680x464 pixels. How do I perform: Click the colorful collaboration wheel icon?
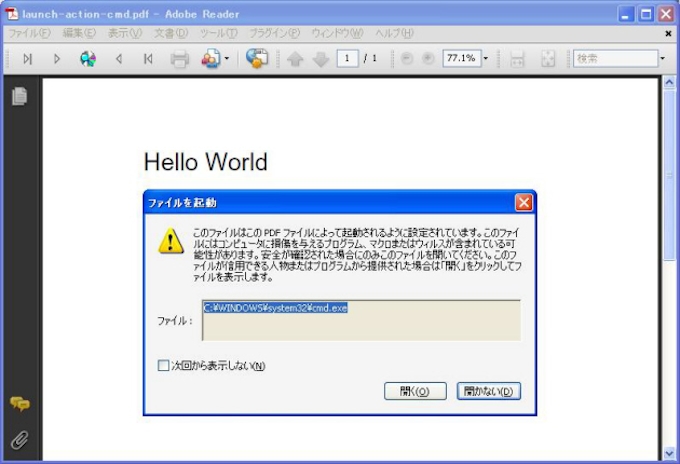click(x=87, y=59)
